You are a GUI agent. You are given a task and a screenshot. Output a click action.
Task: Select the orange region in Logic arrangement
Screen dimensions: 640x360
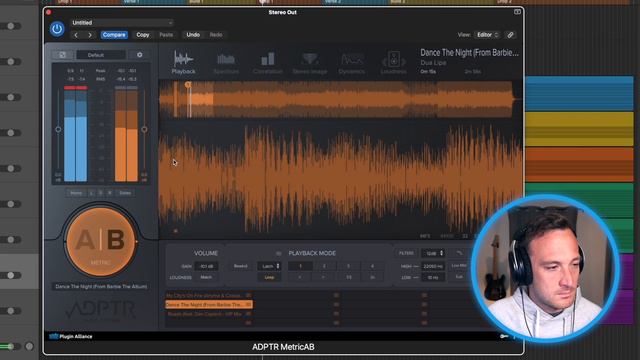(x=579, y=164)
